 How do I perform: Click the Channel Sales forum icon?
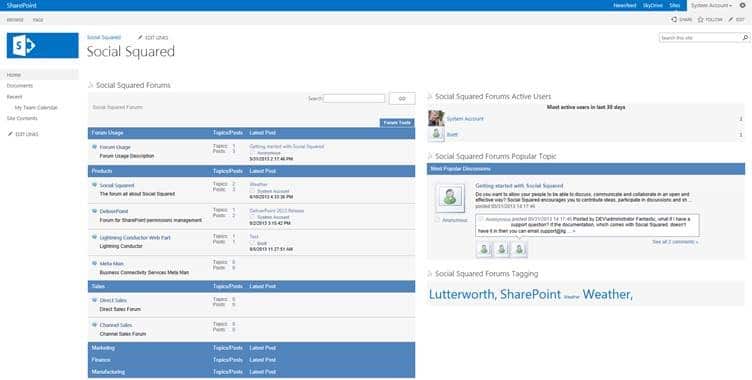pos(94,325)
